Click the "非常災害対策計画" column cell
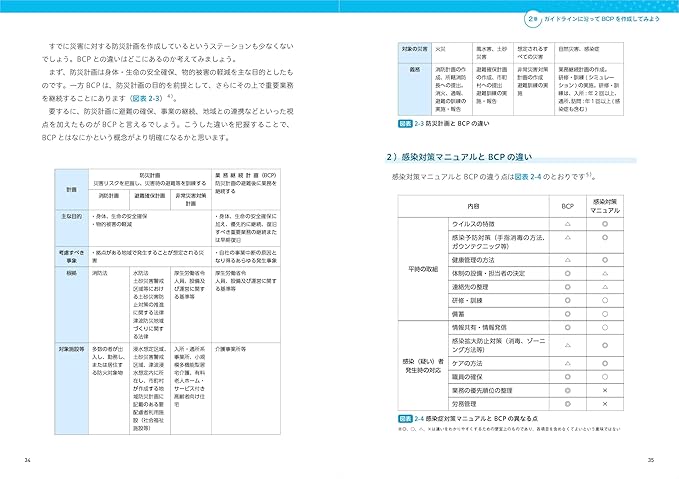Viewport: 679px width, 479px height. coord(191,199)
